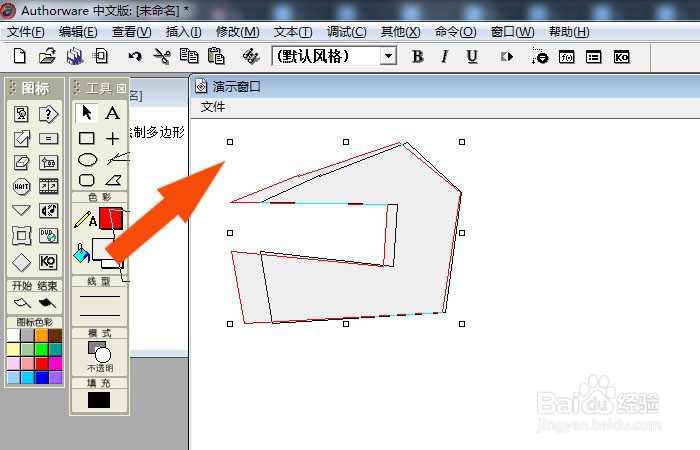
Task: Toggle Underline text formatting
Action: (x=472, y=57)
